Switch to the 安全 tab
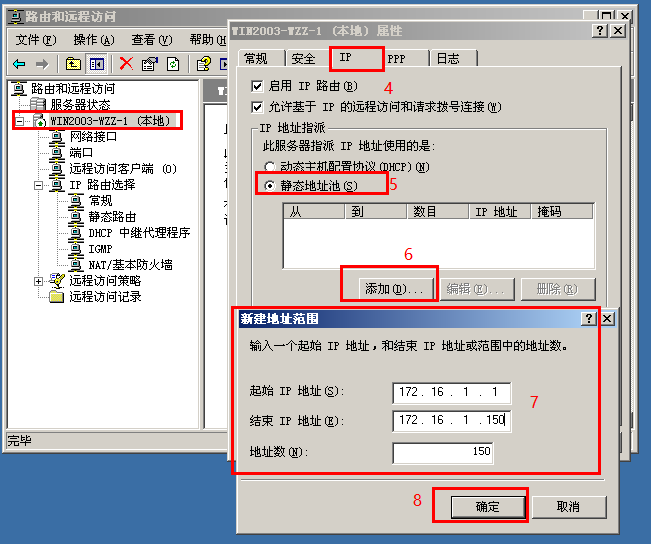Screen dimensions: 651x544 308,58
